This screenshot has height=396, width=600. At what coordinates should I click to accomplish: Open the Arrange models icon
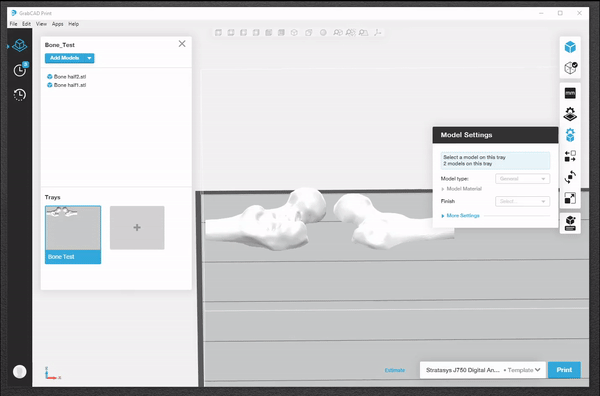pos(570,156)
